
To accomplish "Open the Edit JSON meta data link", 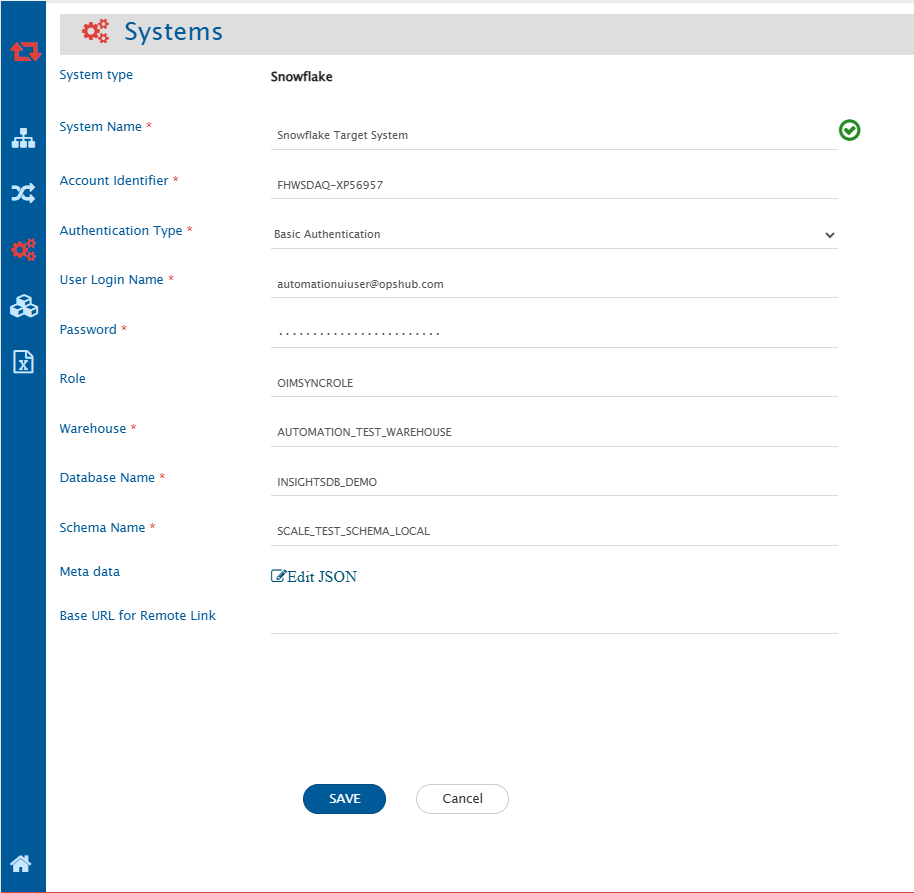I will [314, 576].
